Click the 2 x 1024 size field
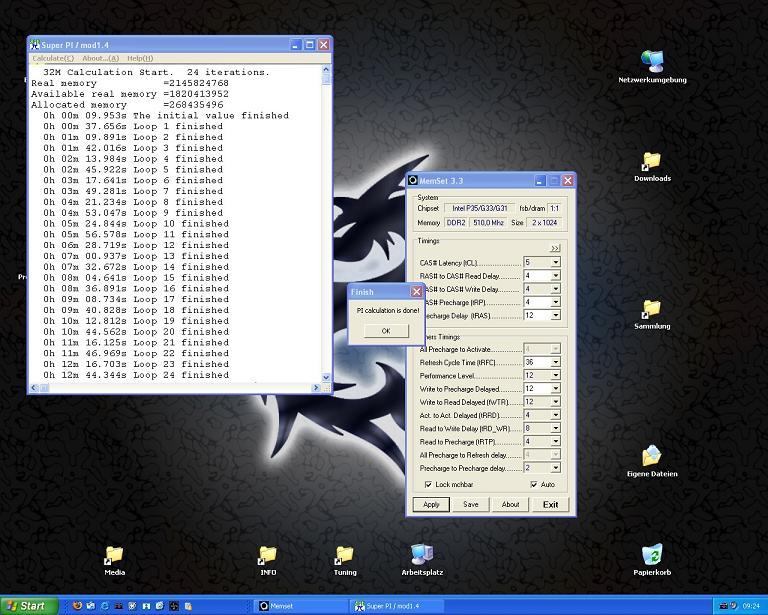768x615 pixels. point(545,222)
